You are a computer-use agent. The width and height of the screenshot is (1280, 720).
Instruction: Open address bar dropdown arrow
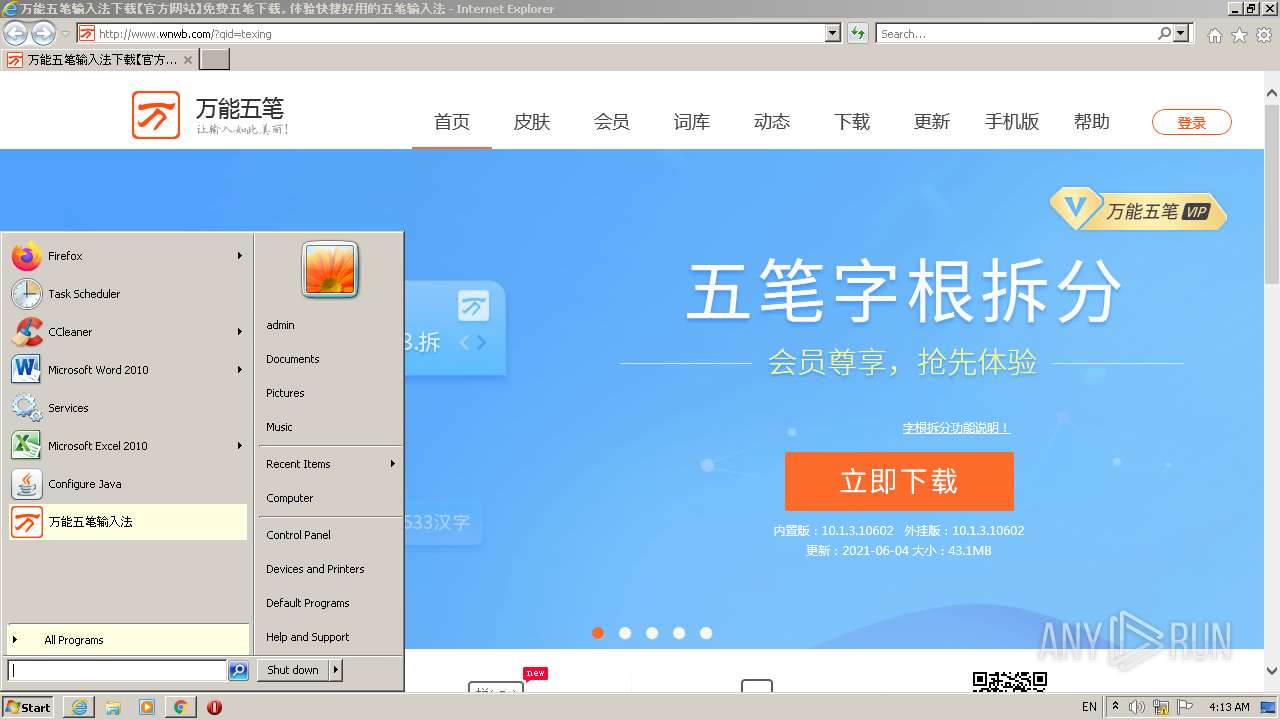coord(833,33)
